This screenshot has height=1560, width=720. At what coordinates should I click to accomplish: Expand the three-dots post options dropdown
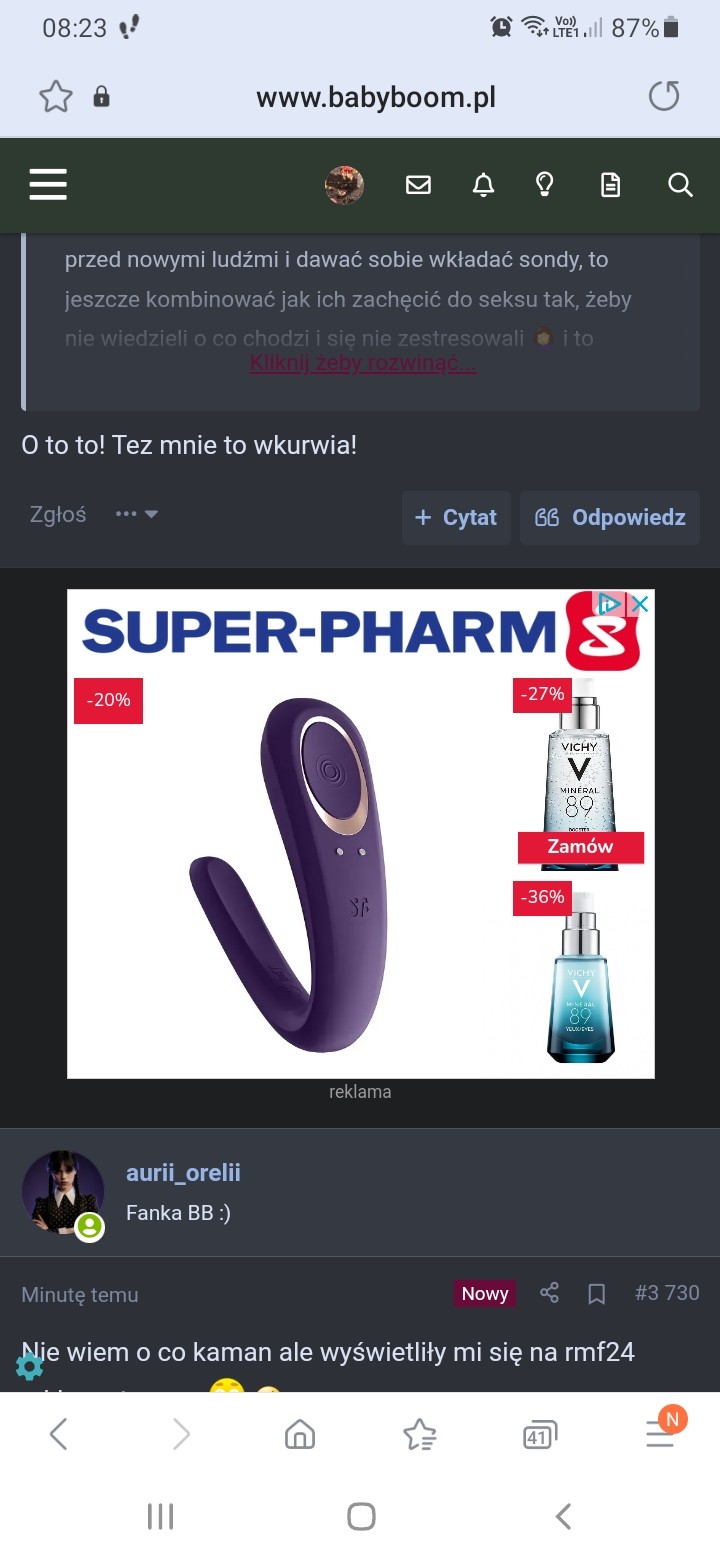click(x=137, y=514)
